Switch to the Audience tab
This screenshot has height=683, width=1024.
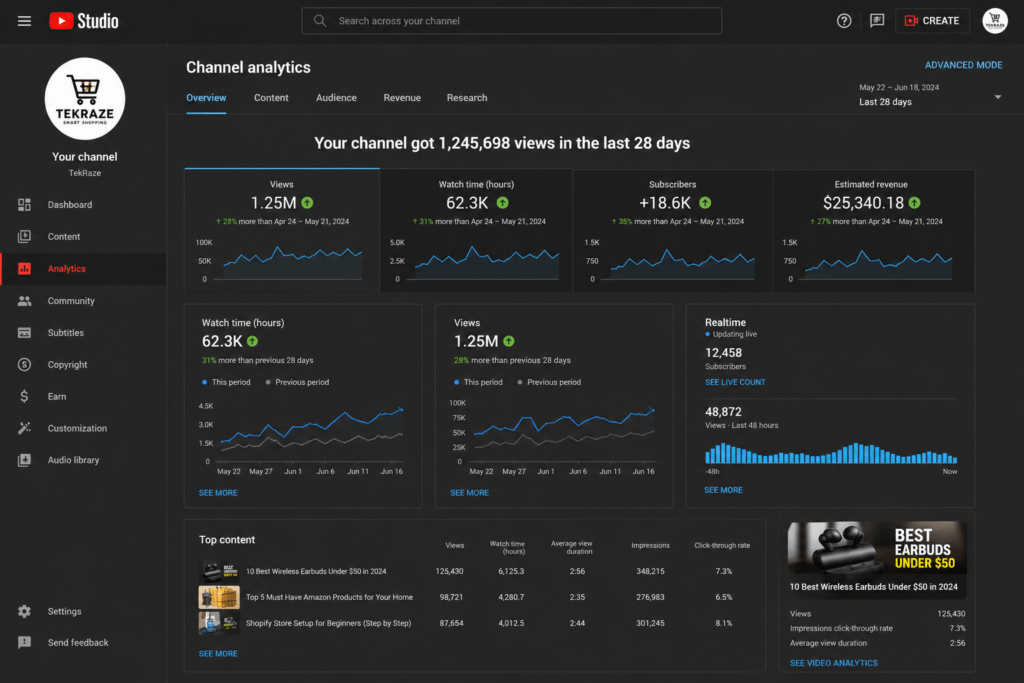click(x=336, y=98)
